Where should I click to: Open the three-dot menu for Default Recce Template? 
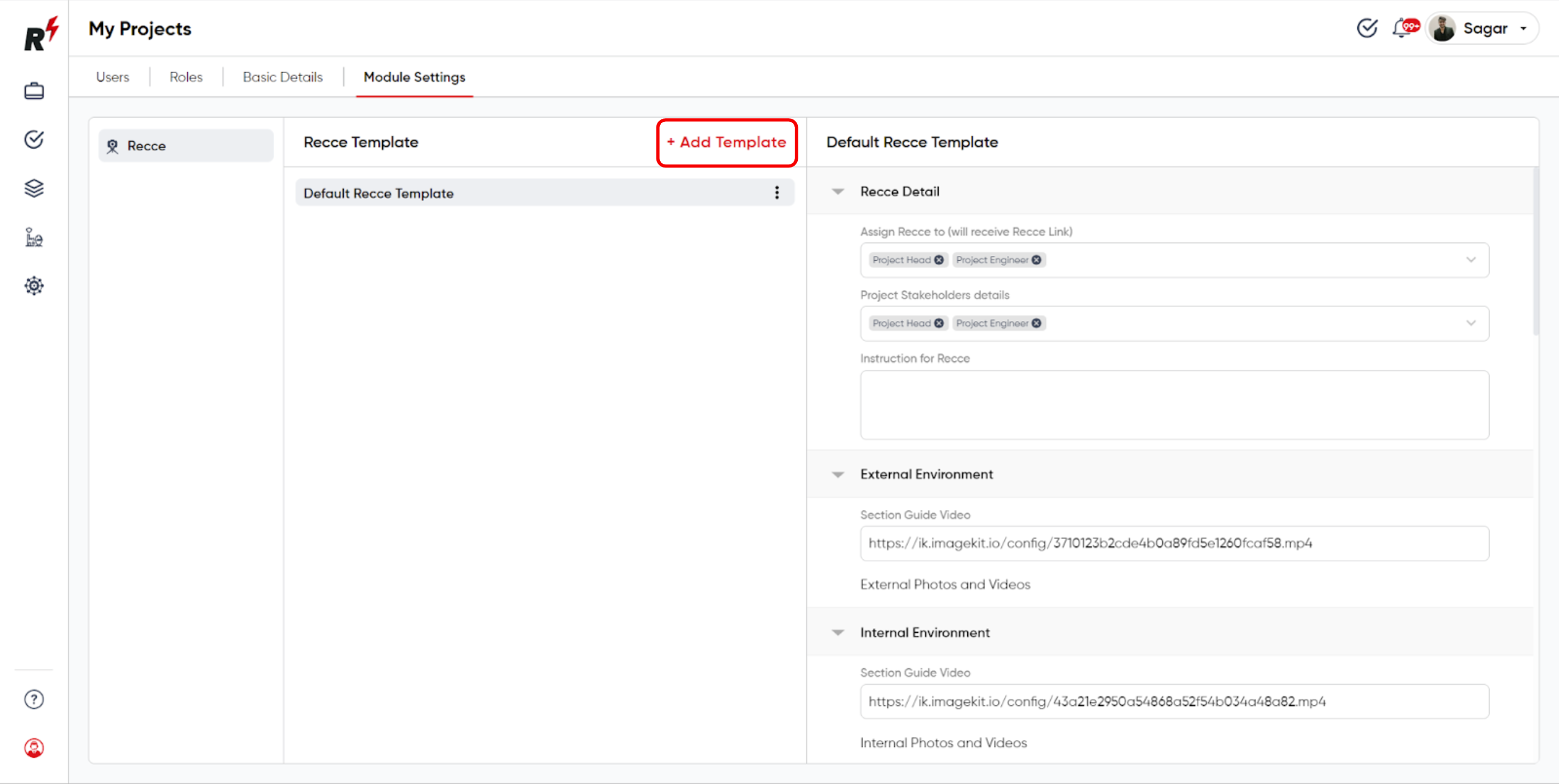(x=776, y=192)
